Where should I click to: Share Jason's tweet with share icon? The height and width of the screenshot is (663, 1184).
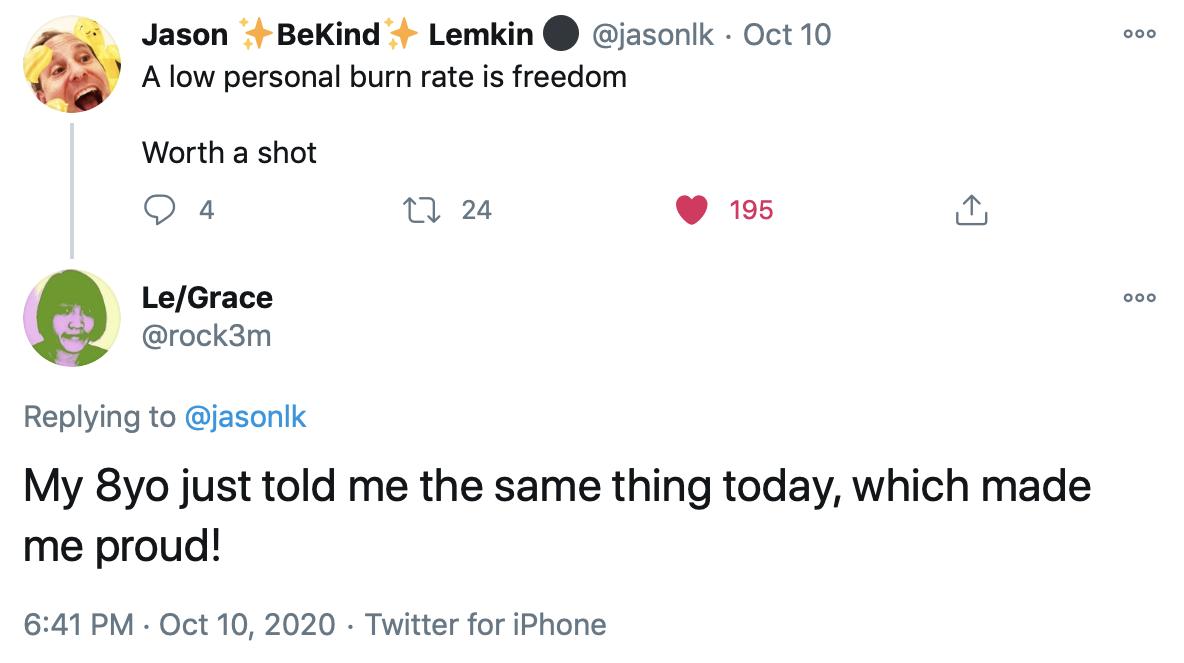point(971,210)
